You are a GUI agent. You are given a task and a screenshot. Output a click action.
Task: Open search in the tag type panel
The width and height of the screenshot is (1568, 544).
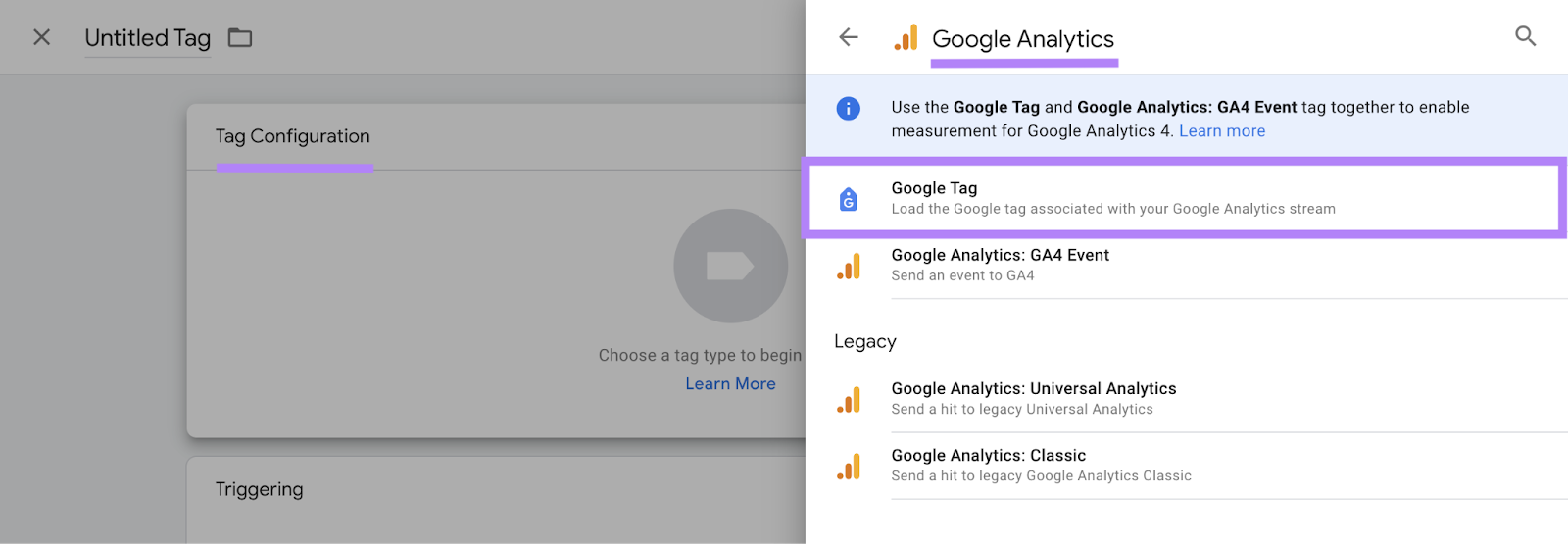[1525, 37]
